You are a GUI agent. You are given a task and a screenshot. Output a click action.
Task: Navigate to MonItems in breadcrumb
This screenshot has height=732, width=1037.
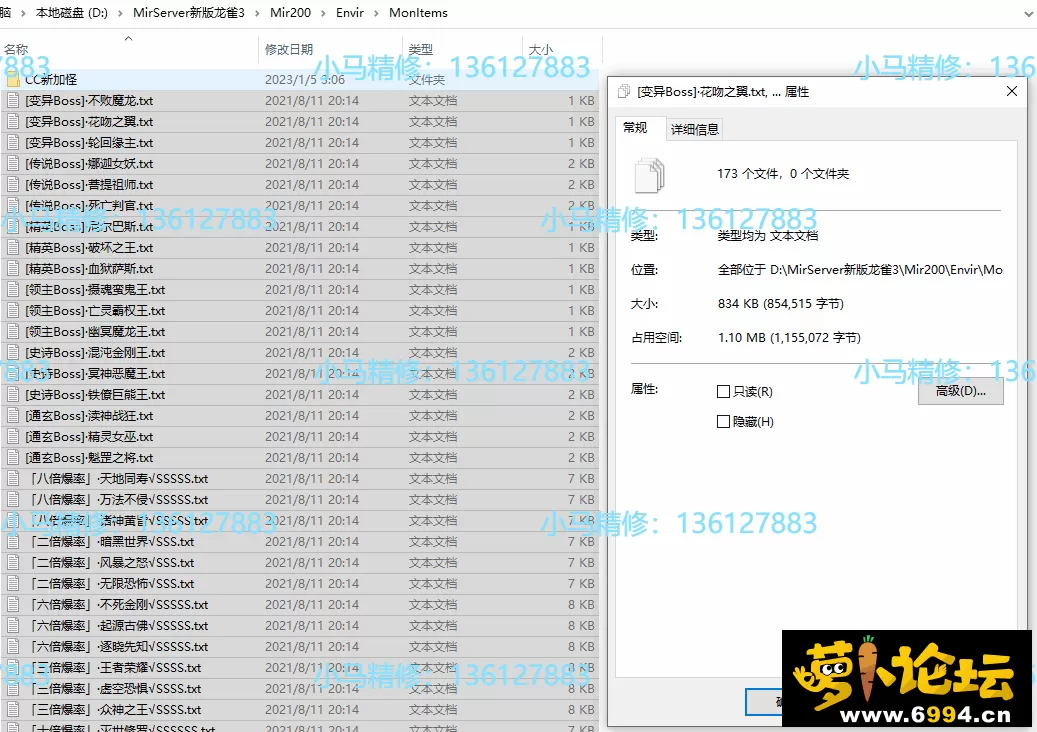[418, 13]
